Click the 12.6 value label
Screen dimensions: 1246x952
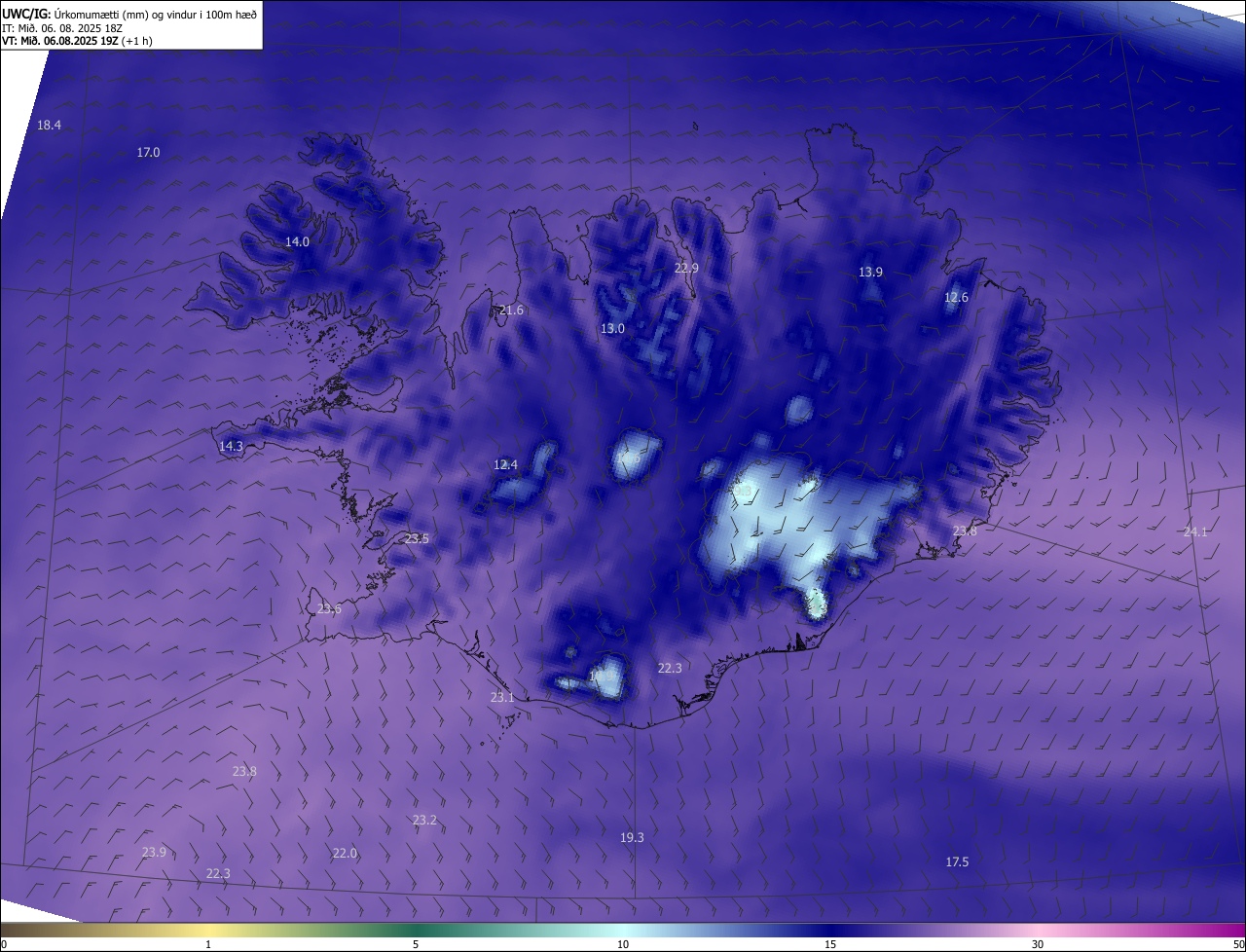956,298
